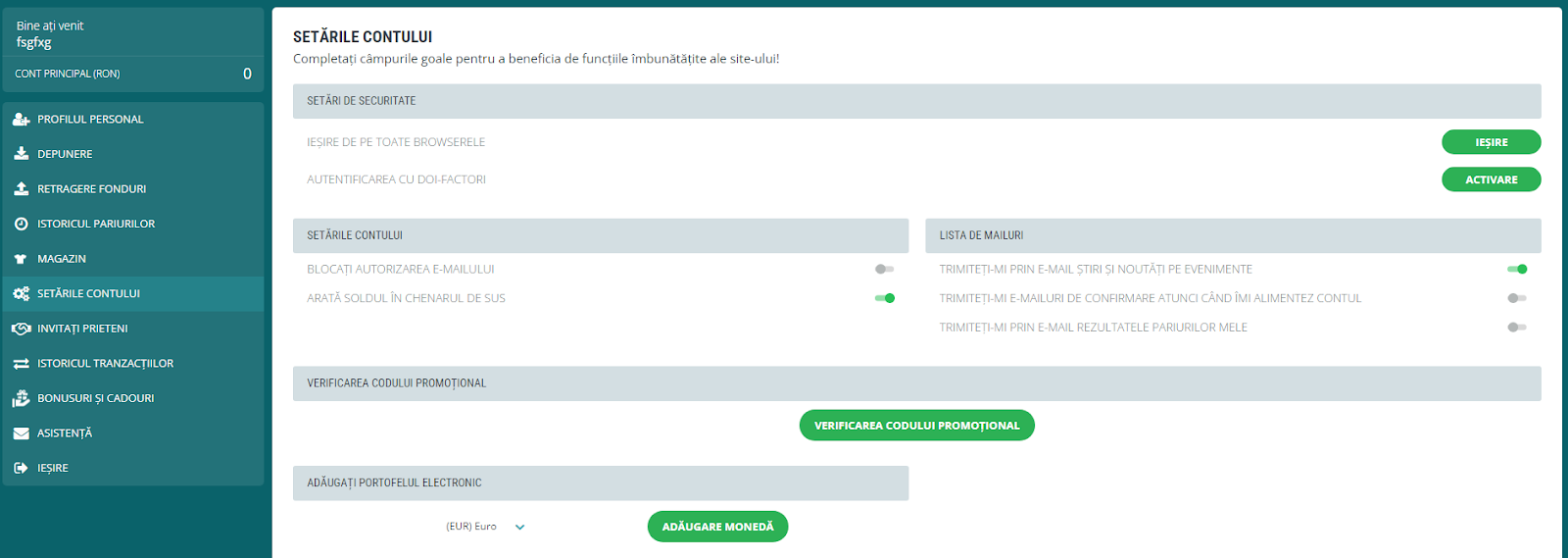This screenshot has height=558, width=1568.
Task: Click the Ieșire logout icon in sidebar
Action: coord(21,468)
